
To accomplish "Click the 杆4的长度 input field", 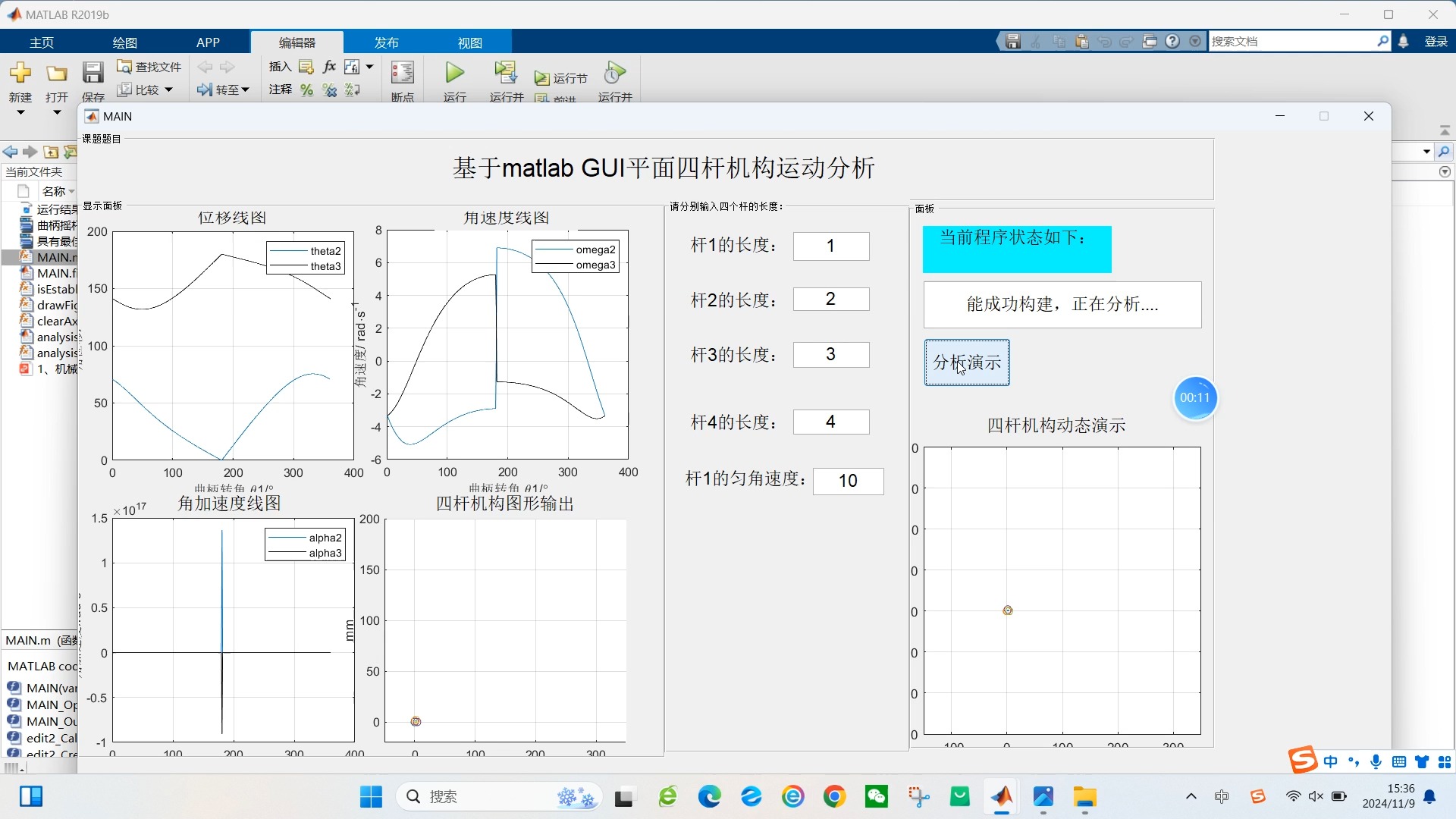I will tap(831, 422).
